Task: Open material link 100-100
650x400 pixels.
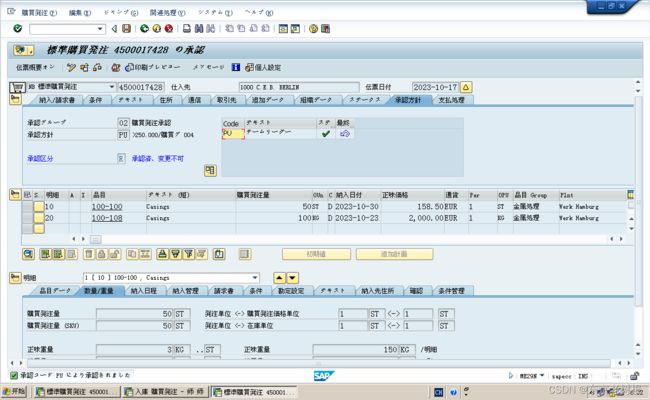Action: point(107,206)
